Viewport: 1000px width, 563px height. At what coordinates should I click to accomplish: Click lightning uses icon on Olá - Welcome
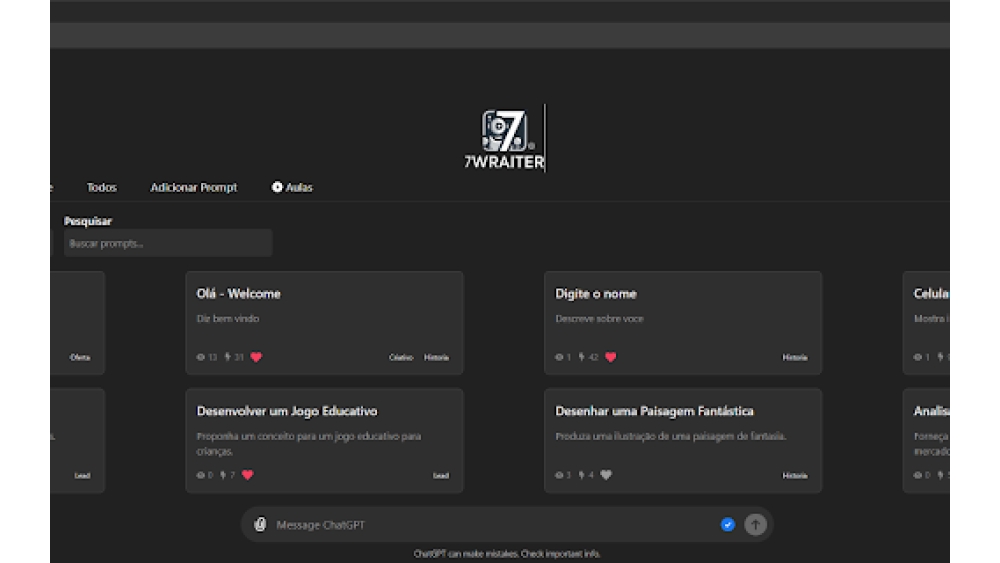pos(227,357)
